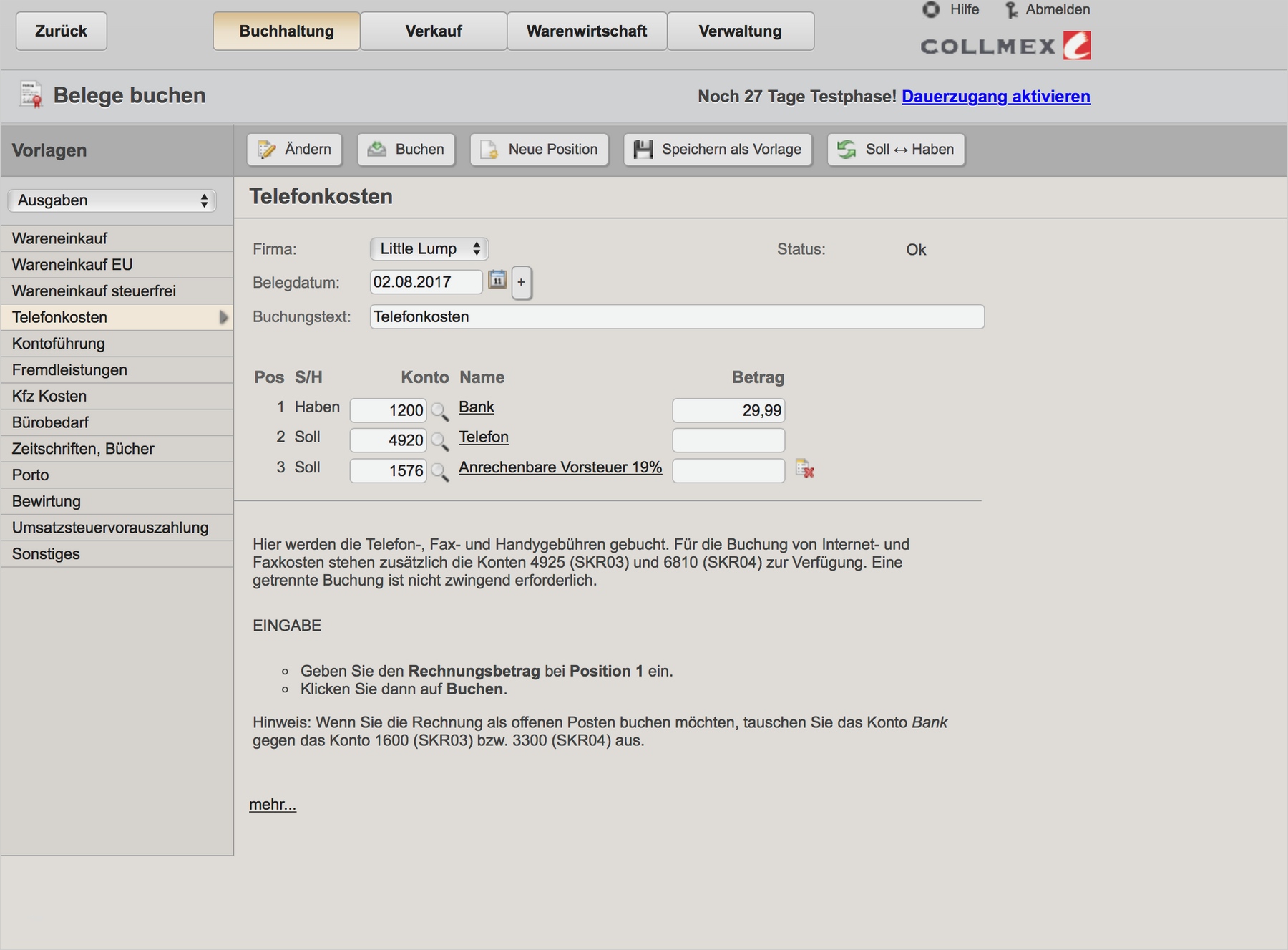The height and width of the screenshot is (950, 1288).
Task: Click the Belegdatum date field
Action: click(426, 282)
